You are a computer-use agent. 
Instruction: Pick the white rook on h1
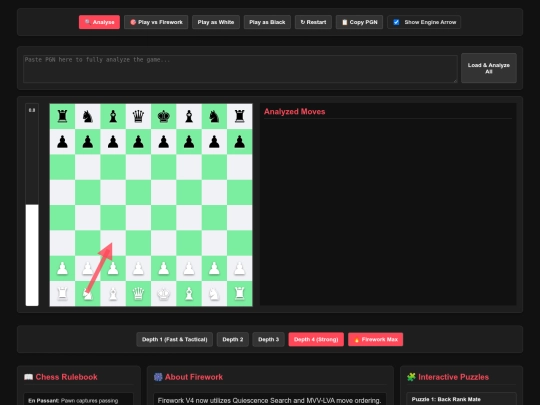click(x=240, y=293)
